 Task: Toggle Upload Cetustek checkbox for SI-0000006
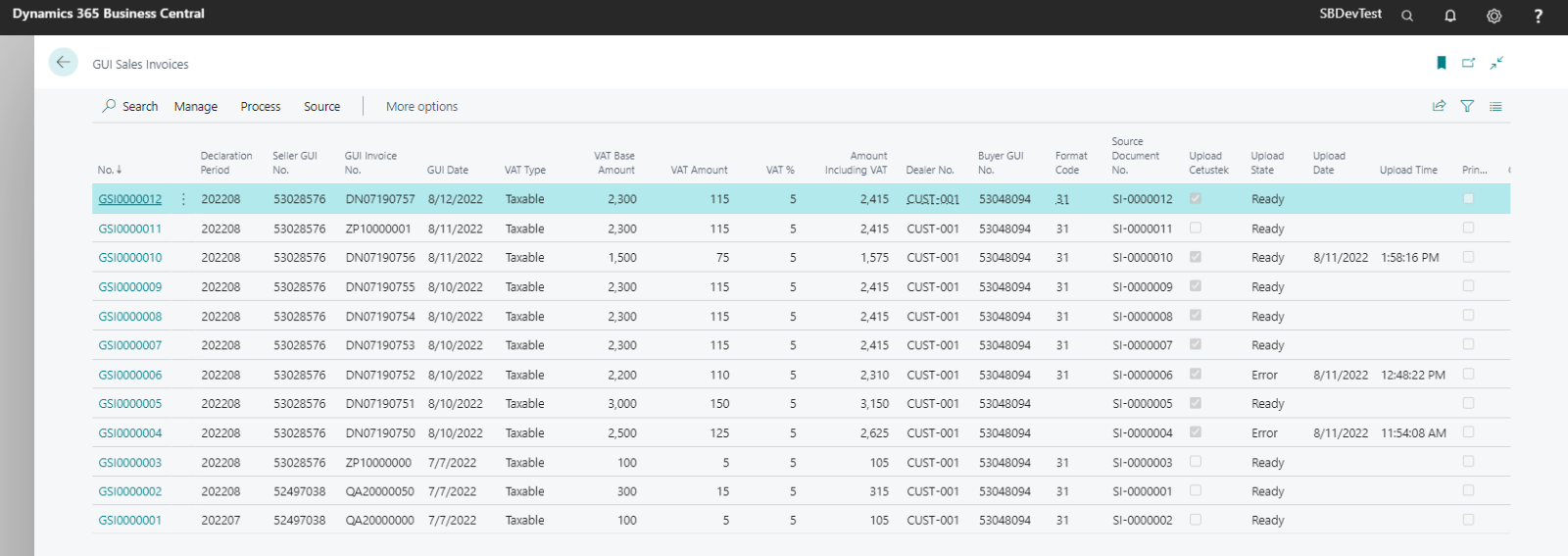[1196, 374]
